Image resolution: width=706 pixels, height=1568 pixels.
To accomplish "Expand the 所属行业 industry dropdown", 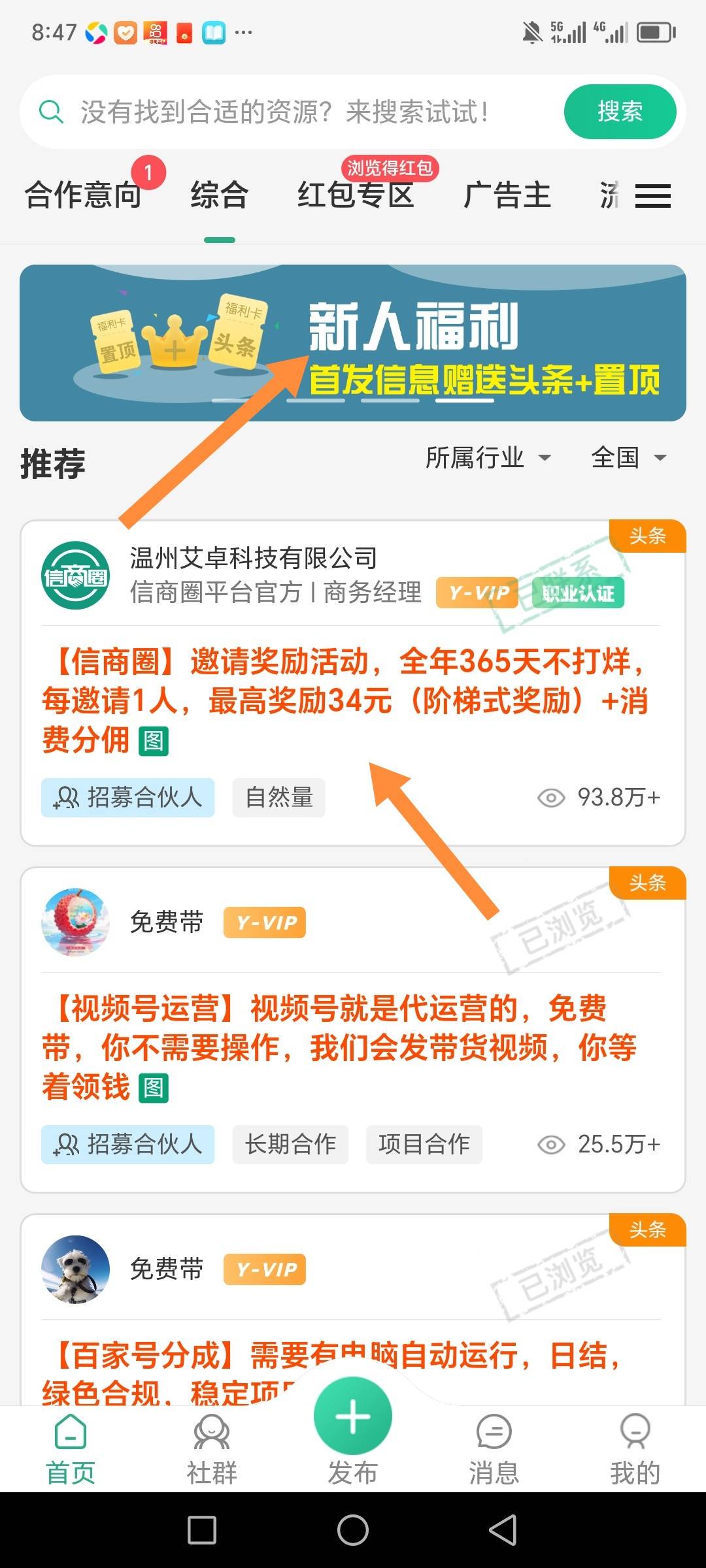I will click(x=488, y=457).
